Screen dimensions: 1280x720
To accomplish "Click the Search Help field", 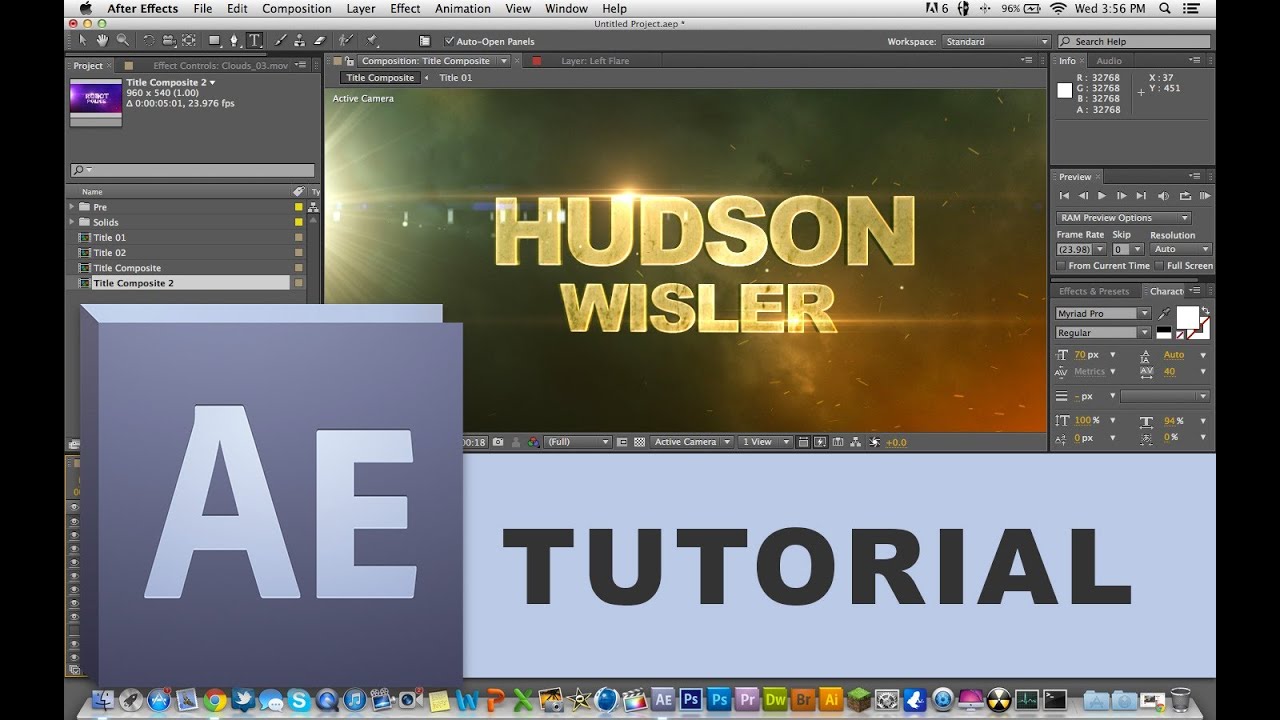I will pyautogui.click(x=1132, y=42).
